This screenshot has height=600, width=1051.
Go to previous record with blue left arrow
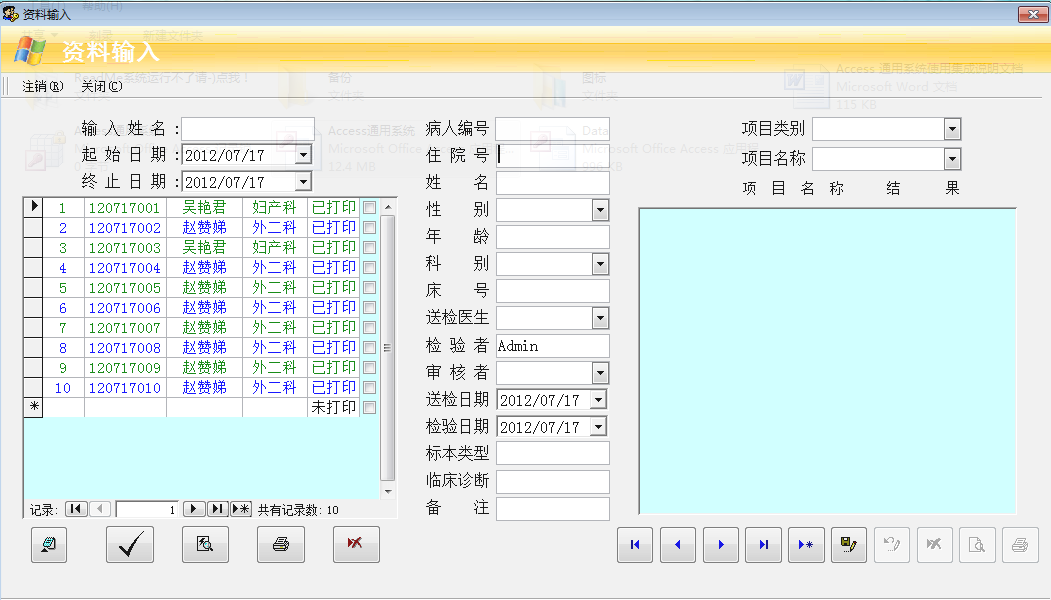pos(678,545)
